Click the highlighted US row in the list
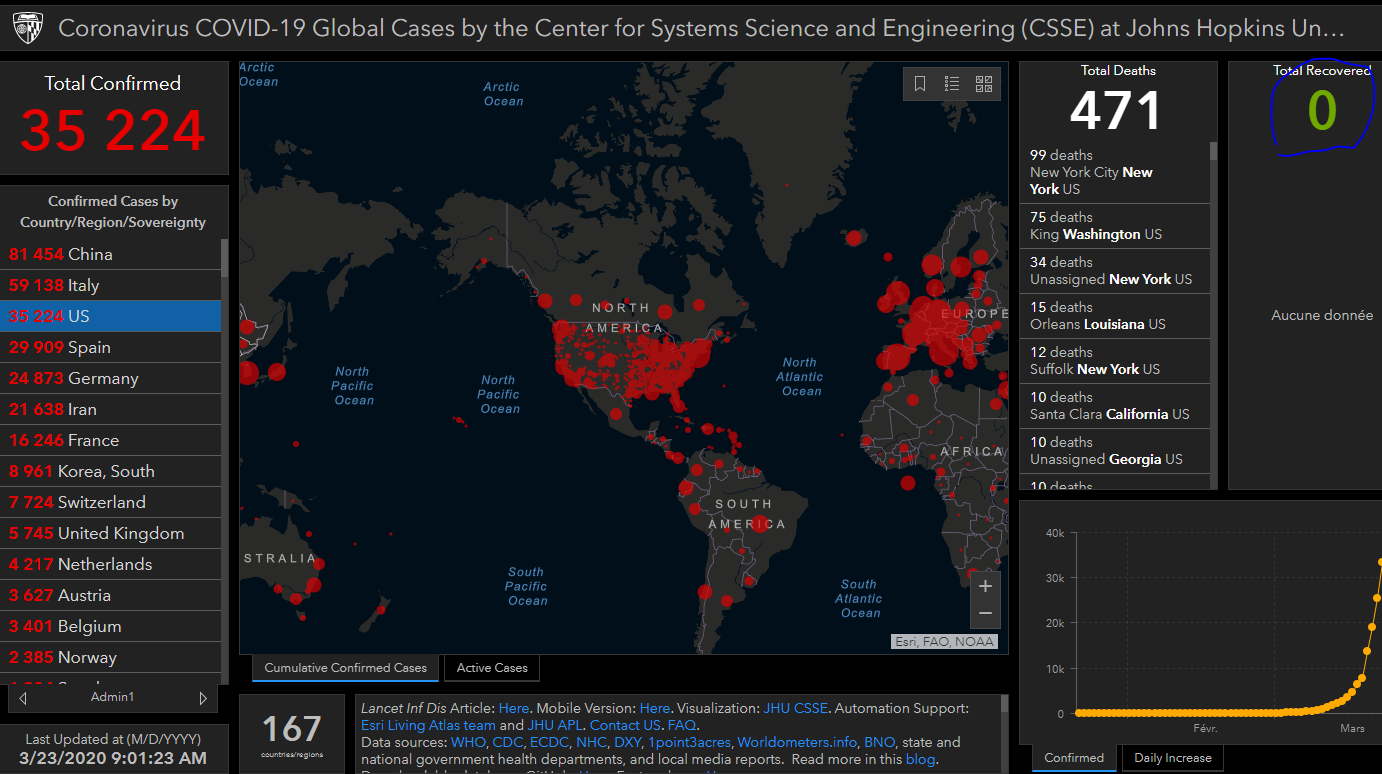The image size is (1382, 774). (110, 316)
